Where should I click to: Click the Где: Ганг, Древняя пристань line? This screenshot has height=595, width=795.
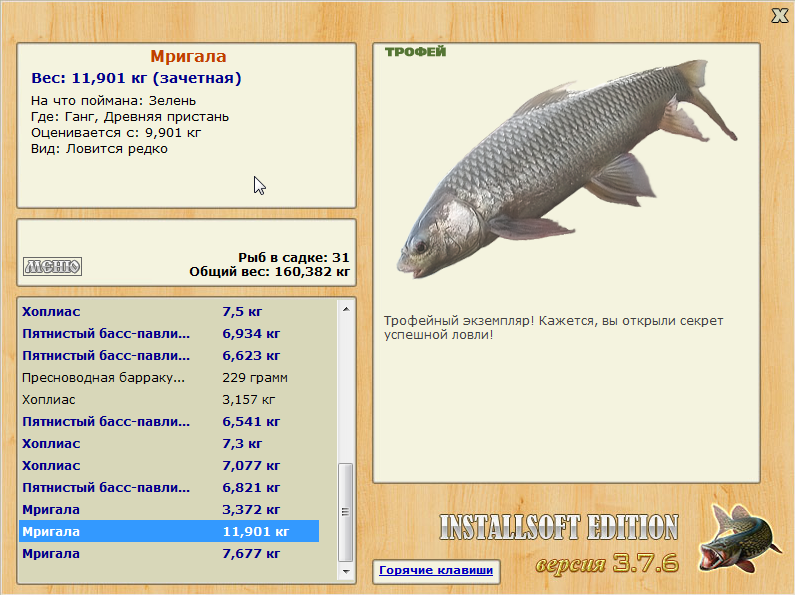130,117
